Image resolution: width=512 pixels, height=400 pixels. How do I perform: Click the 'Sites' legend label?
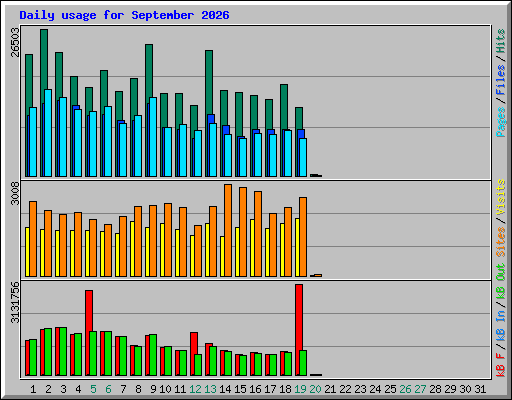(x=500, y=242)
